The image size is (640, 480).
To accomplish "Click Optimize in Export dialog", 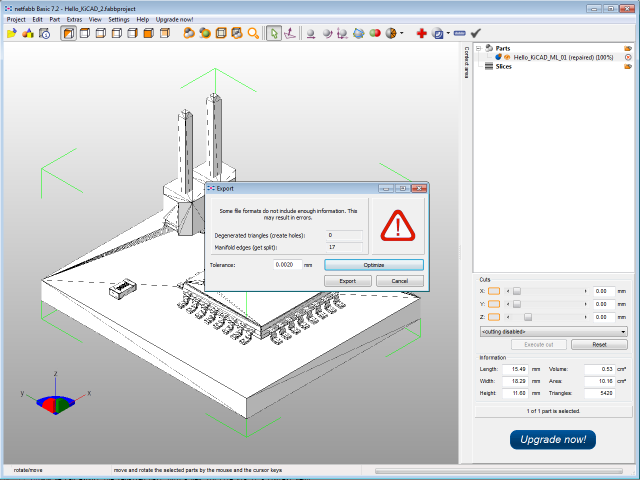I will point(374,265).
